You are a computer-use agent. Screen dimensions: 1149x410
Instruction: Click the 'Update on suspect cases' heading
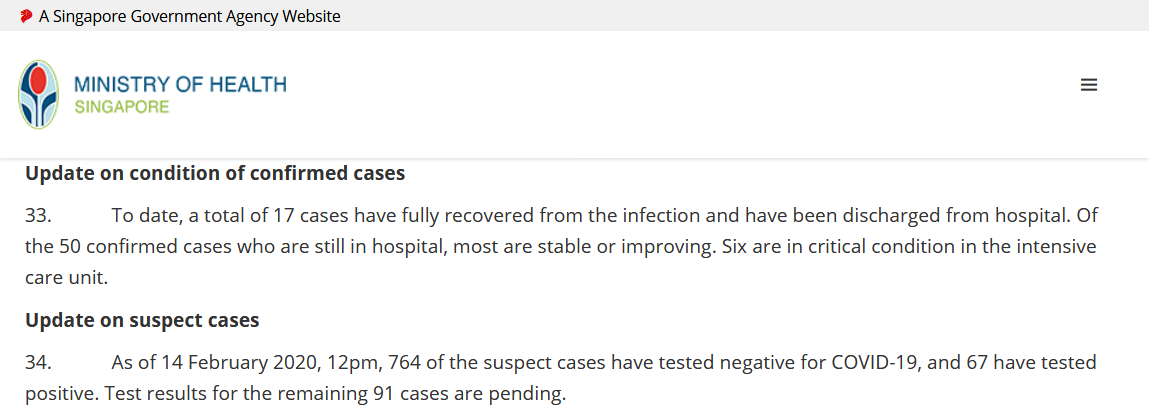[142, 321]
